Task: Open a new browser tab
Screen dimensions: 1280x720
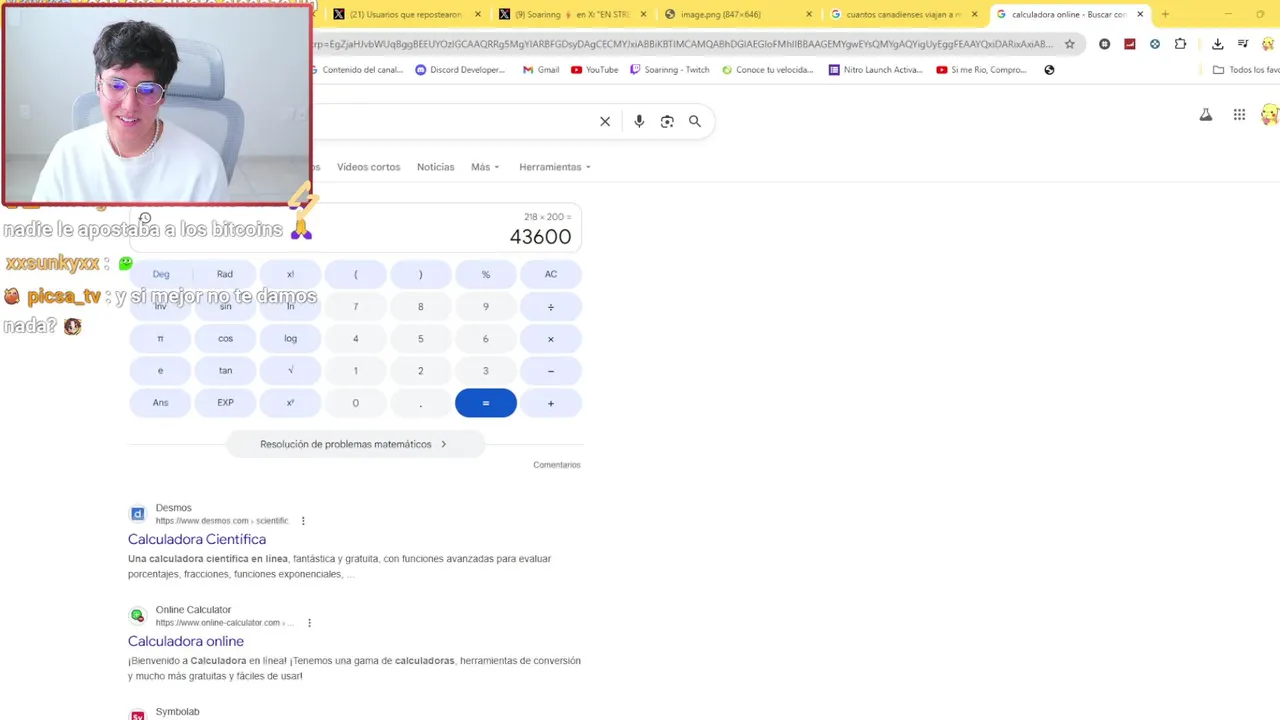Action: (x=1165, y=14)
